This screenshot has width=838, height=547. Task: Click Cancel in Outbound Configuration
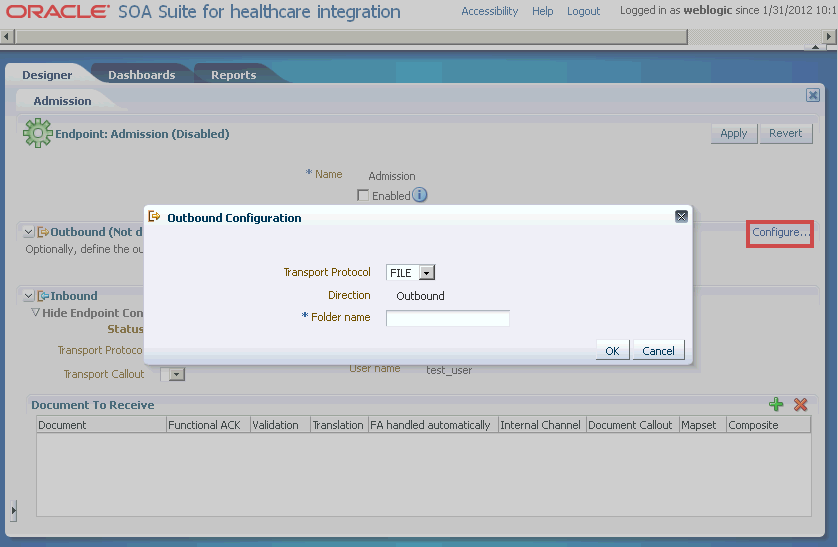658,350
